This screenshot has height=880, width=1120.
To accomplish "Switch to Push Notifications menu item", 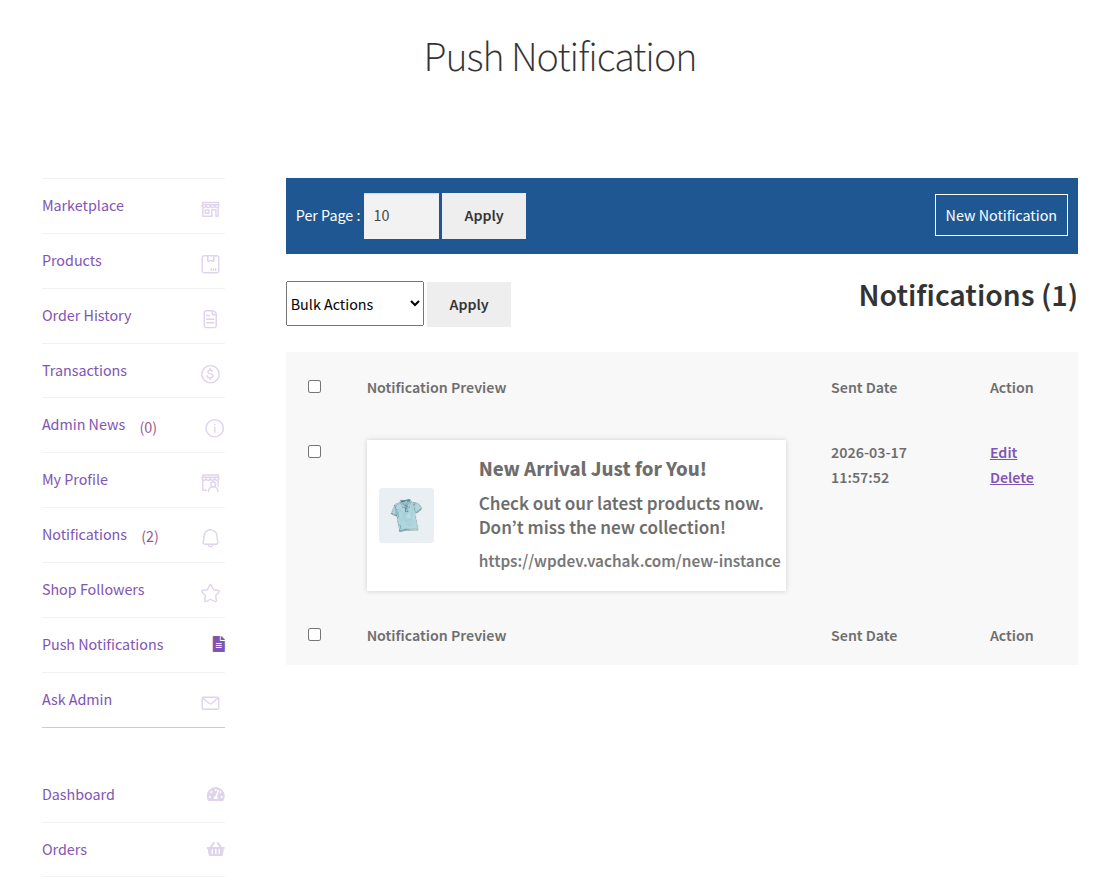I will (x=102, y=644).
